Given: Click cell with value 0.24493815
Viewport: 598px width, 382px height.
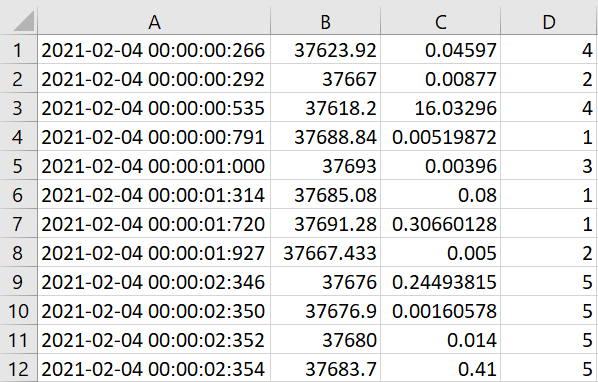Looking at the screenshot, I should [440, 281].
